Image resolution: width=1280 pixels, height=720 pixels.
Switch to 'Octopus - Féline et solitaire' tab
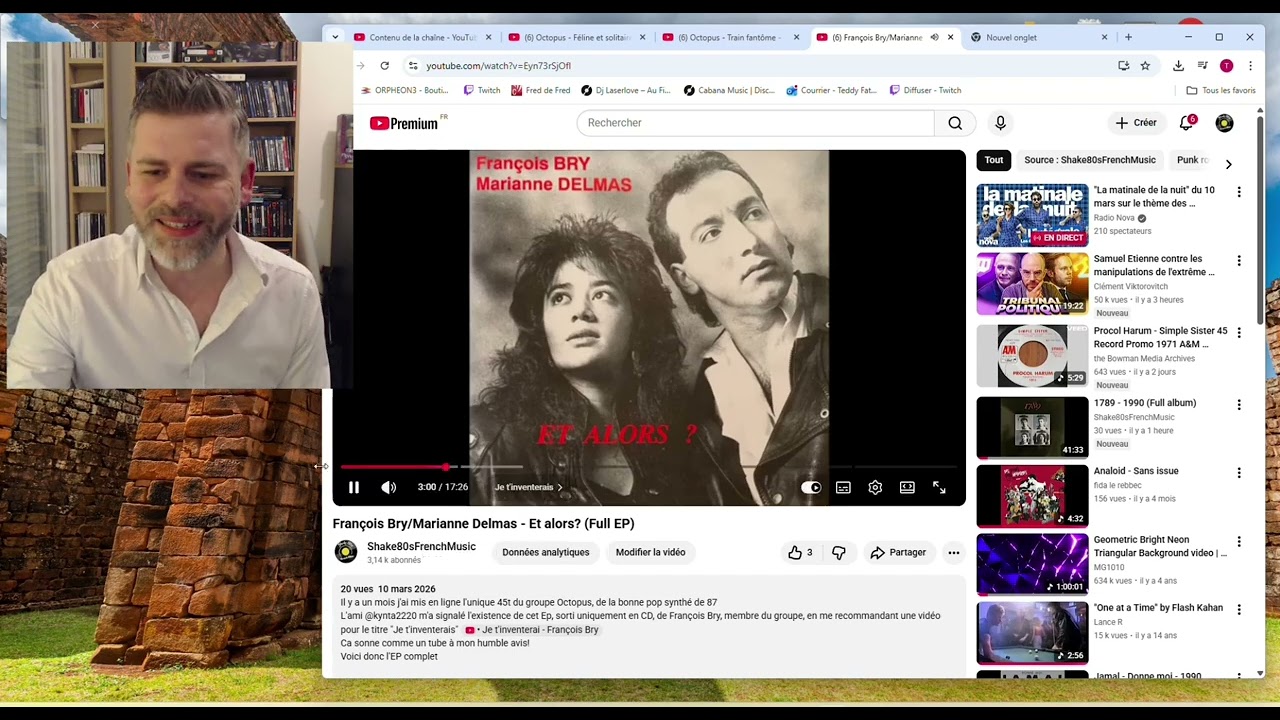(x=575, y=38)
